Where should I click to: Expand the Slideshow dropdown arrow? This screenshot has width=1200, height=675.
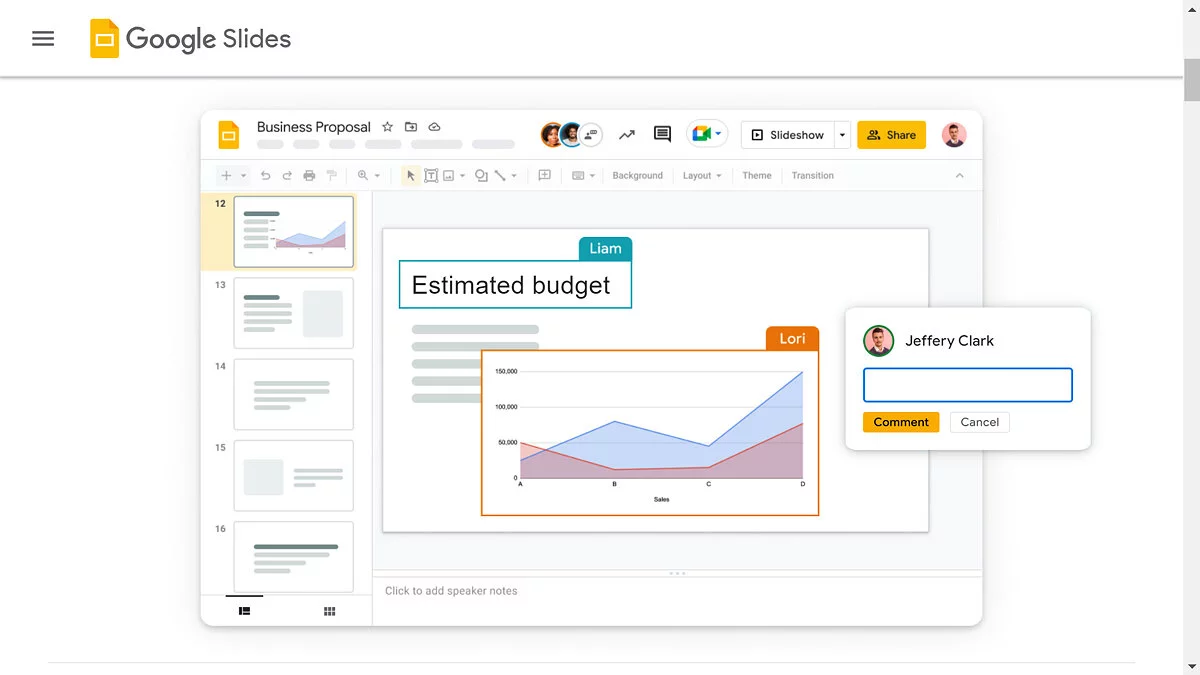[842, 135]
